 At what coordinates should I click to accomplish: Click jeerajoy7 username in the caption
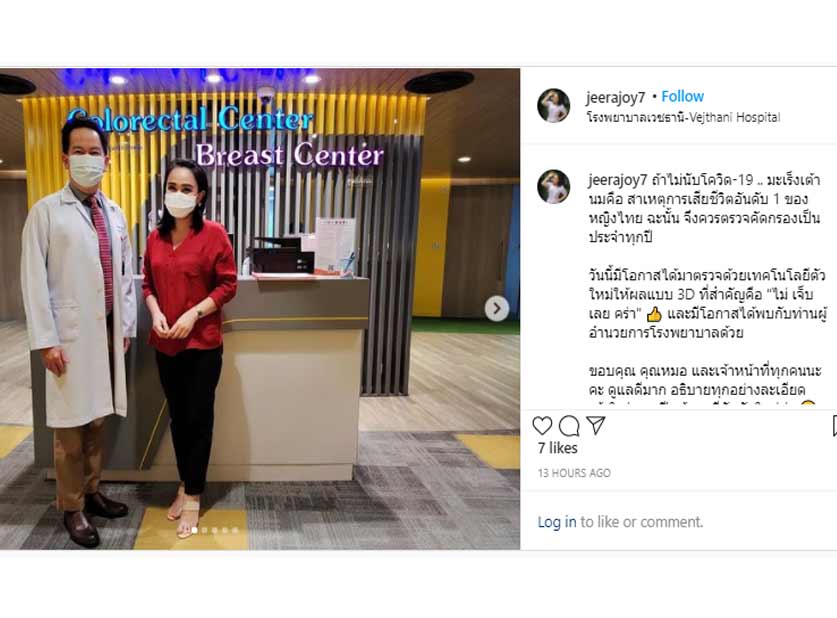618,180
